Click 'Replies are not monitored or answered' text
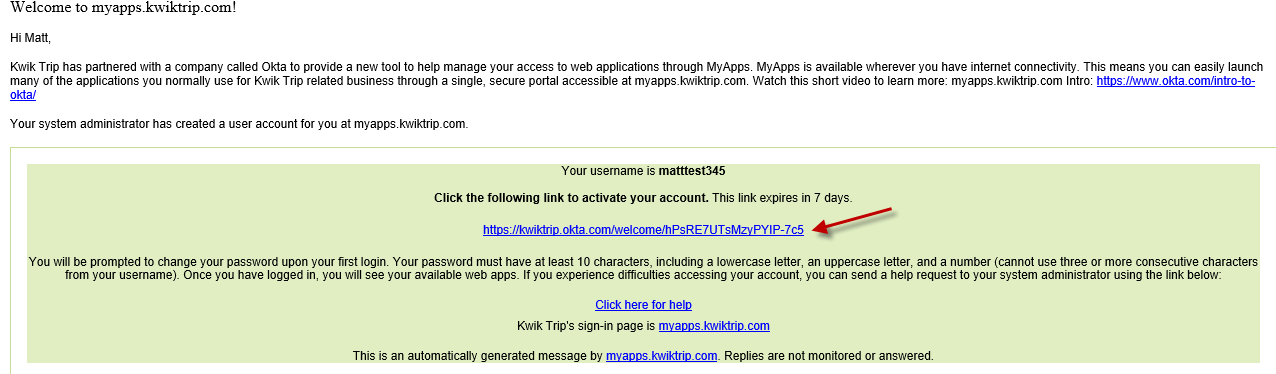1276x374 pixels. click(827, 356)
